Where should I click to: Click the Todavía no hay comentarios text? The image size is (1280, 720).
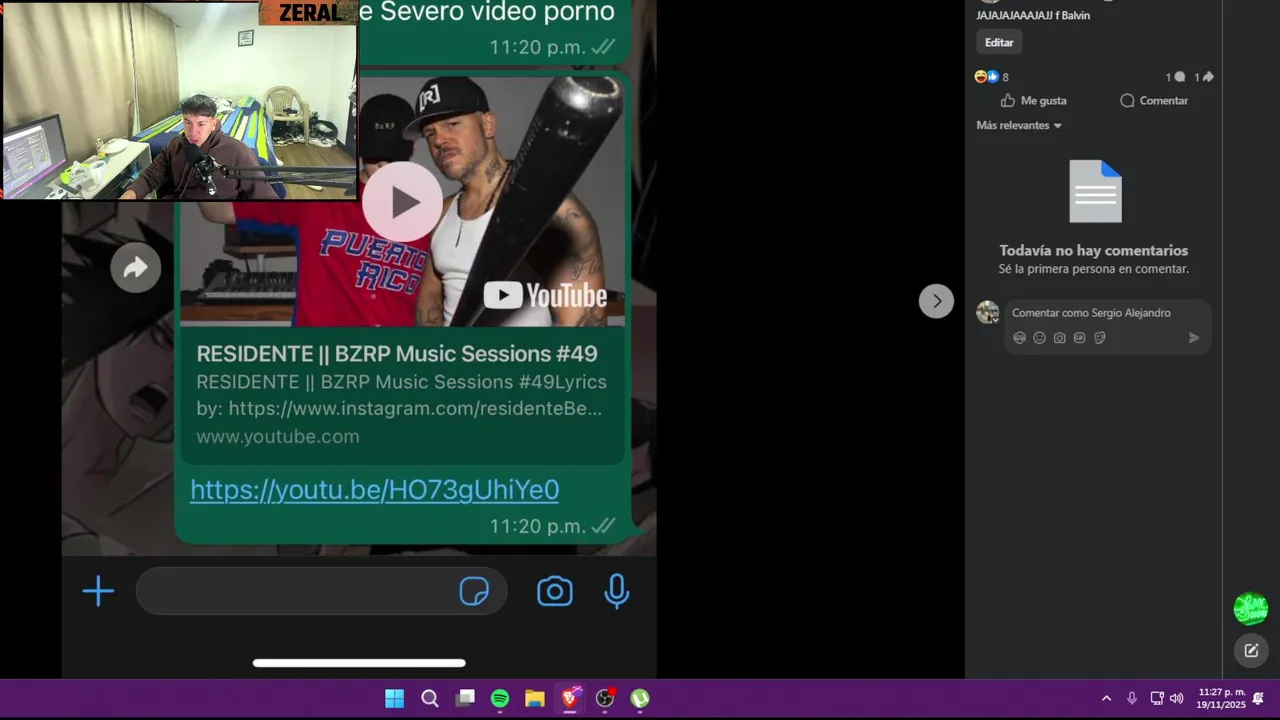tap(1093, 251)
